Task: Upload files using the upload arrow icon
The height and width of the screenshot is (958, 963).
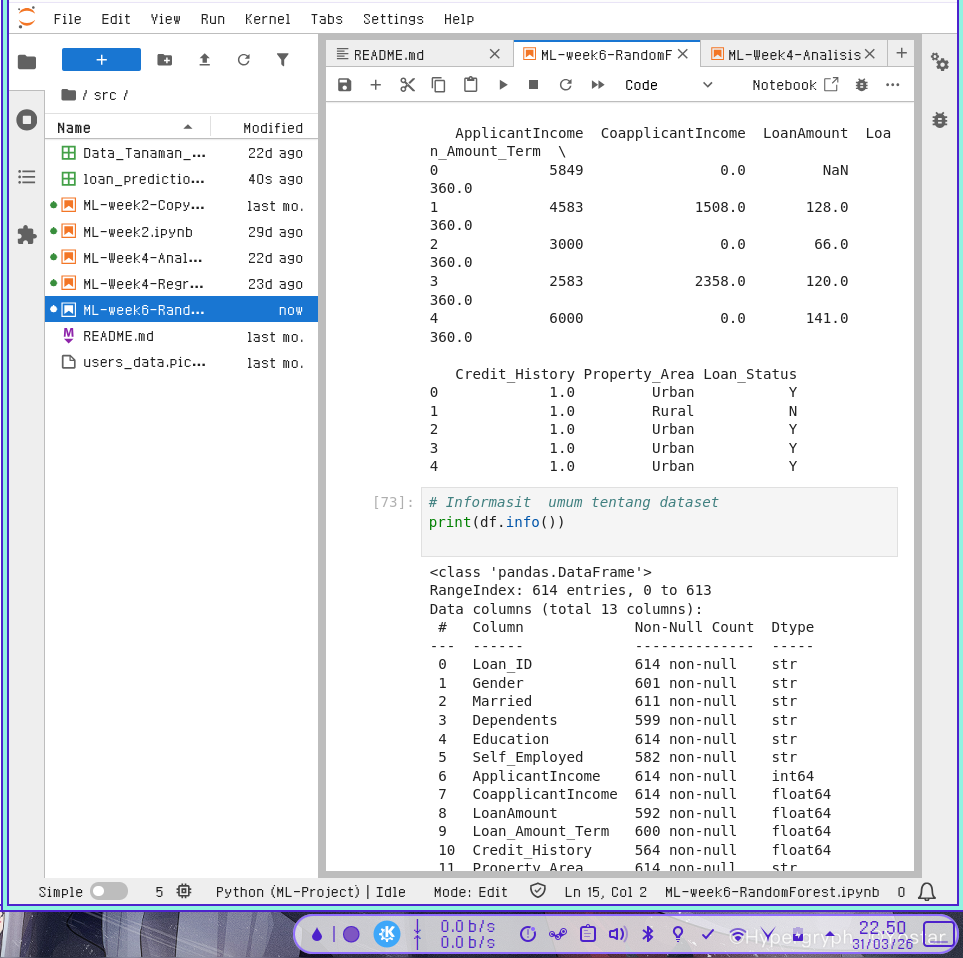Action: [204, 60]
